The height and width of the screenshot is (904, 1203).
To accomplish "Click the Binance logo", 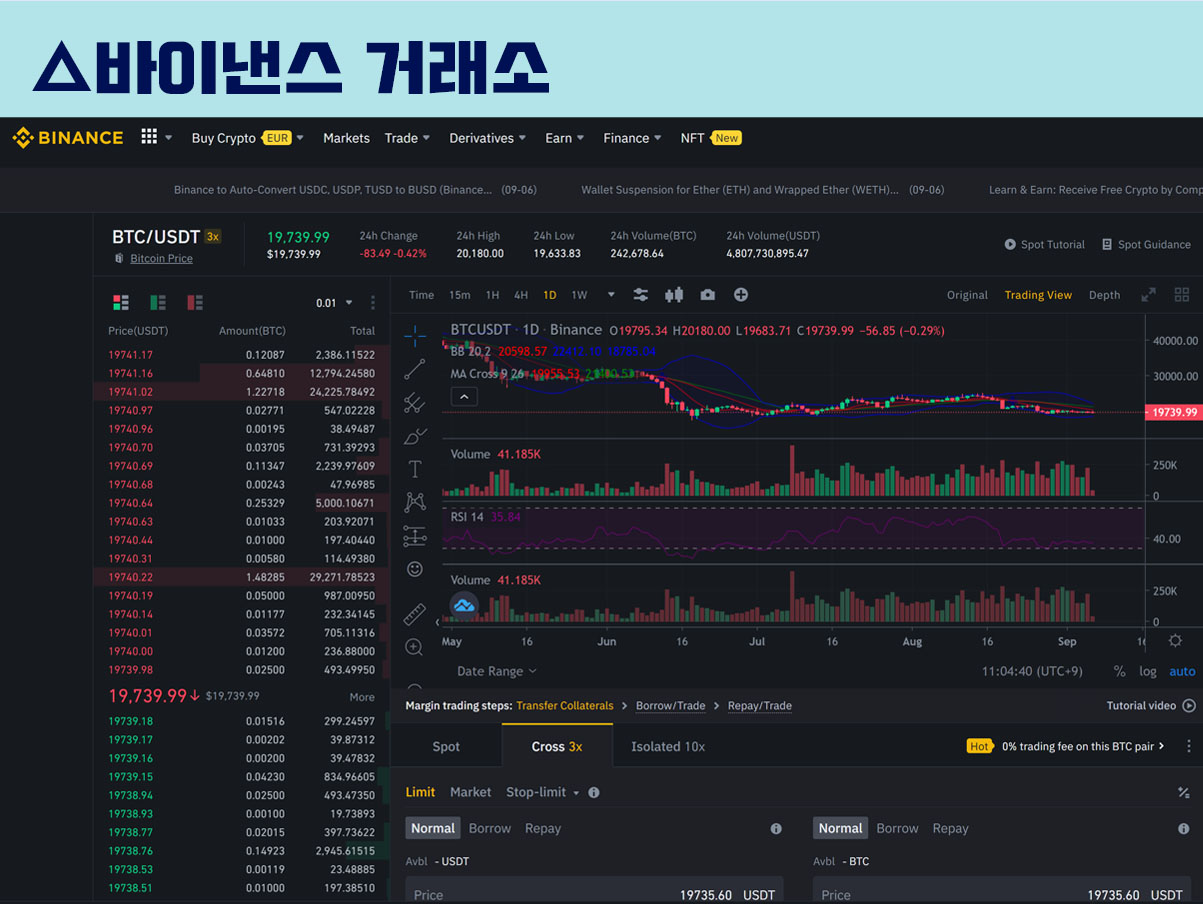I will (68, 138).
